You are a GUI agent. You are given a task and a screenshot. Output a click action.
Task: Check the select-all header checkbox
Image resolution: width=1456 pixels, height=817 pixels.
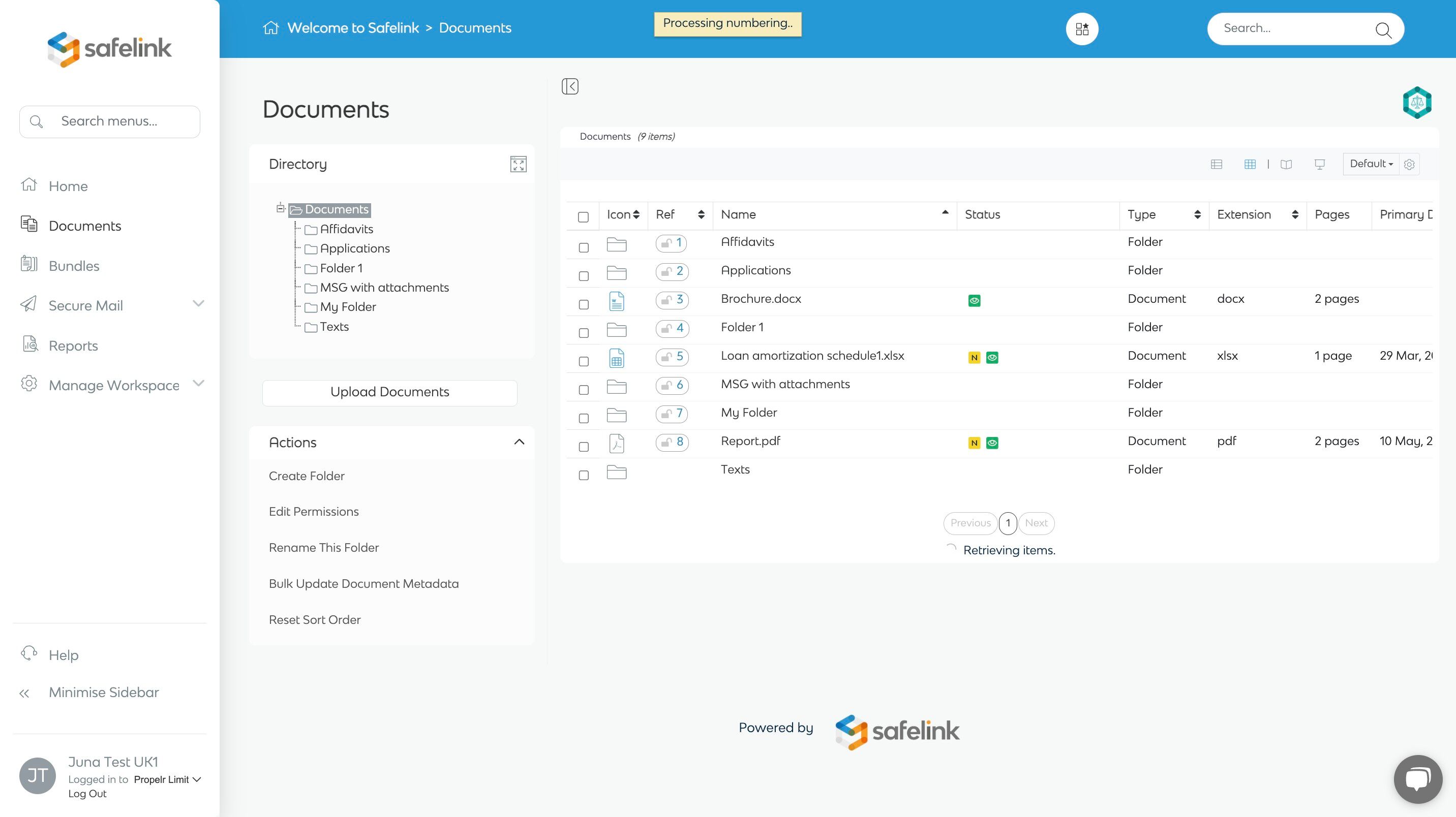pyautogui.click(x=583, y=217)
